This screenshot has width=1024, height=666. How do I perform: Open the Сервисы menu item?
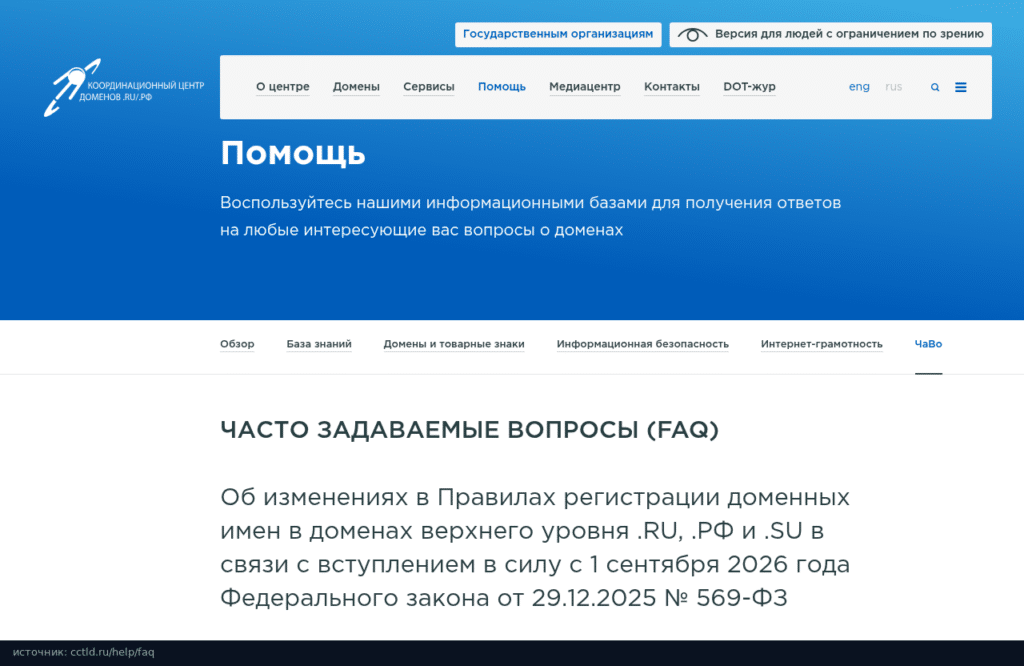[428, 87]
